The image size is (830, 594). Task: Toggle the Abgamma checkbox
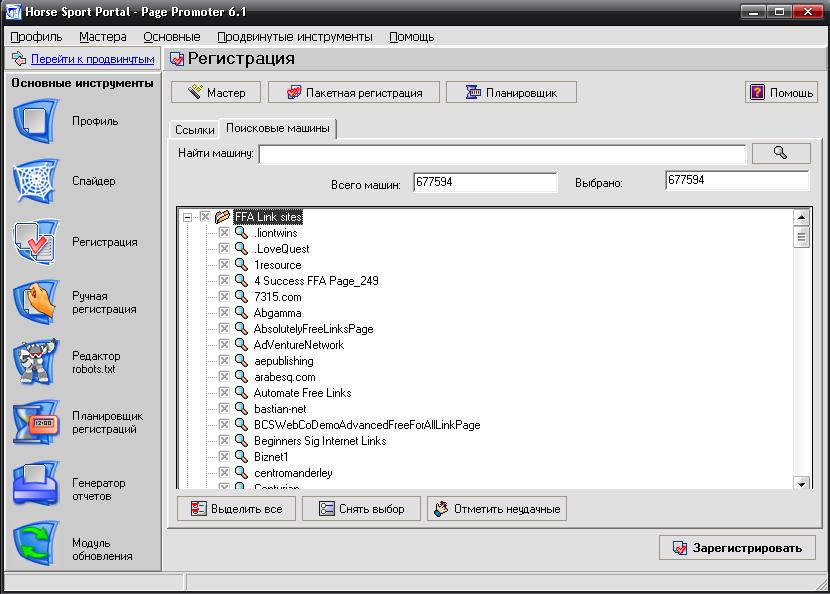coord(224,313)
